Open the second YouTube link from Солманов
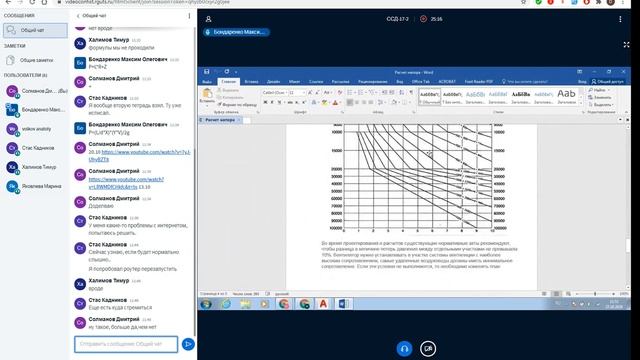The height and width of the screenshot is (360, 640). pyautogui.click(x=126, y=183)
